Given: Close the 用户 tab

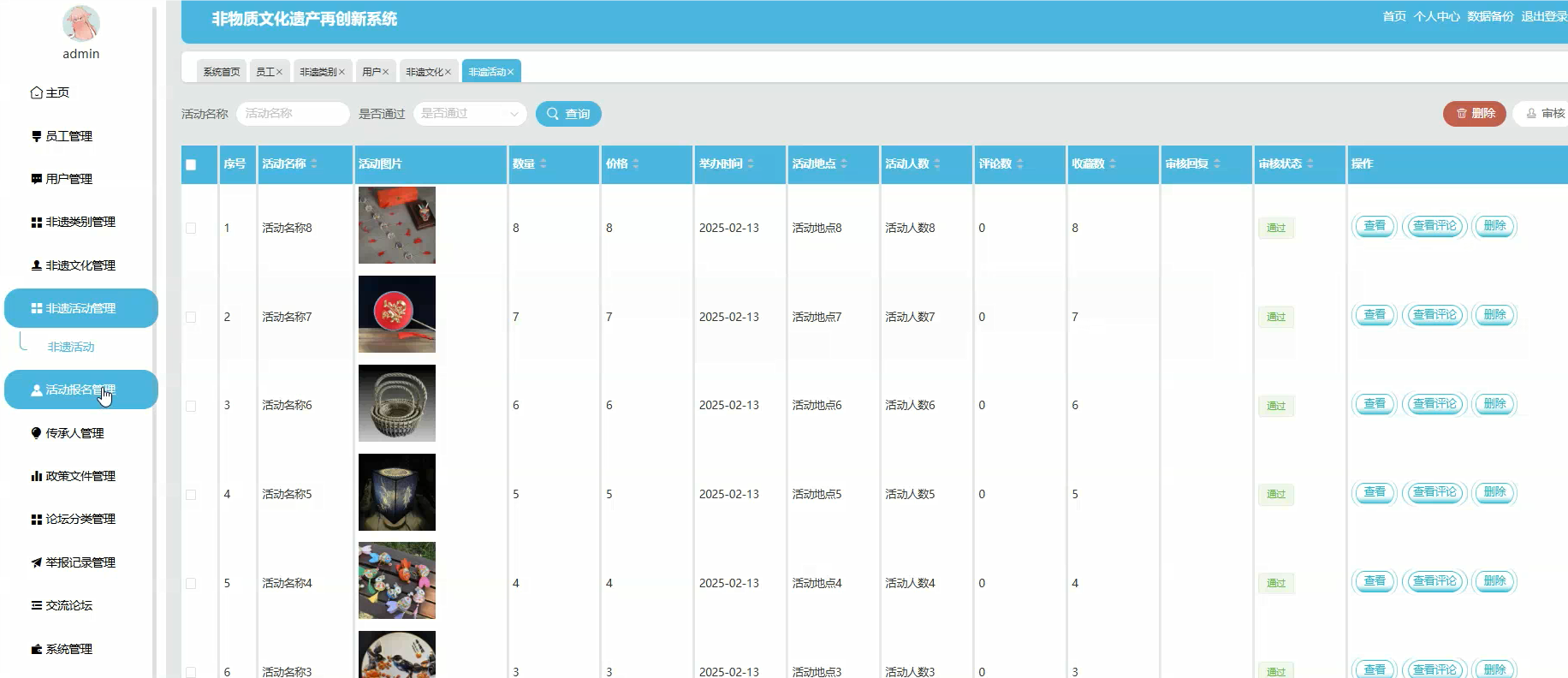Looking at the screenshot, I should pos(385,72).
